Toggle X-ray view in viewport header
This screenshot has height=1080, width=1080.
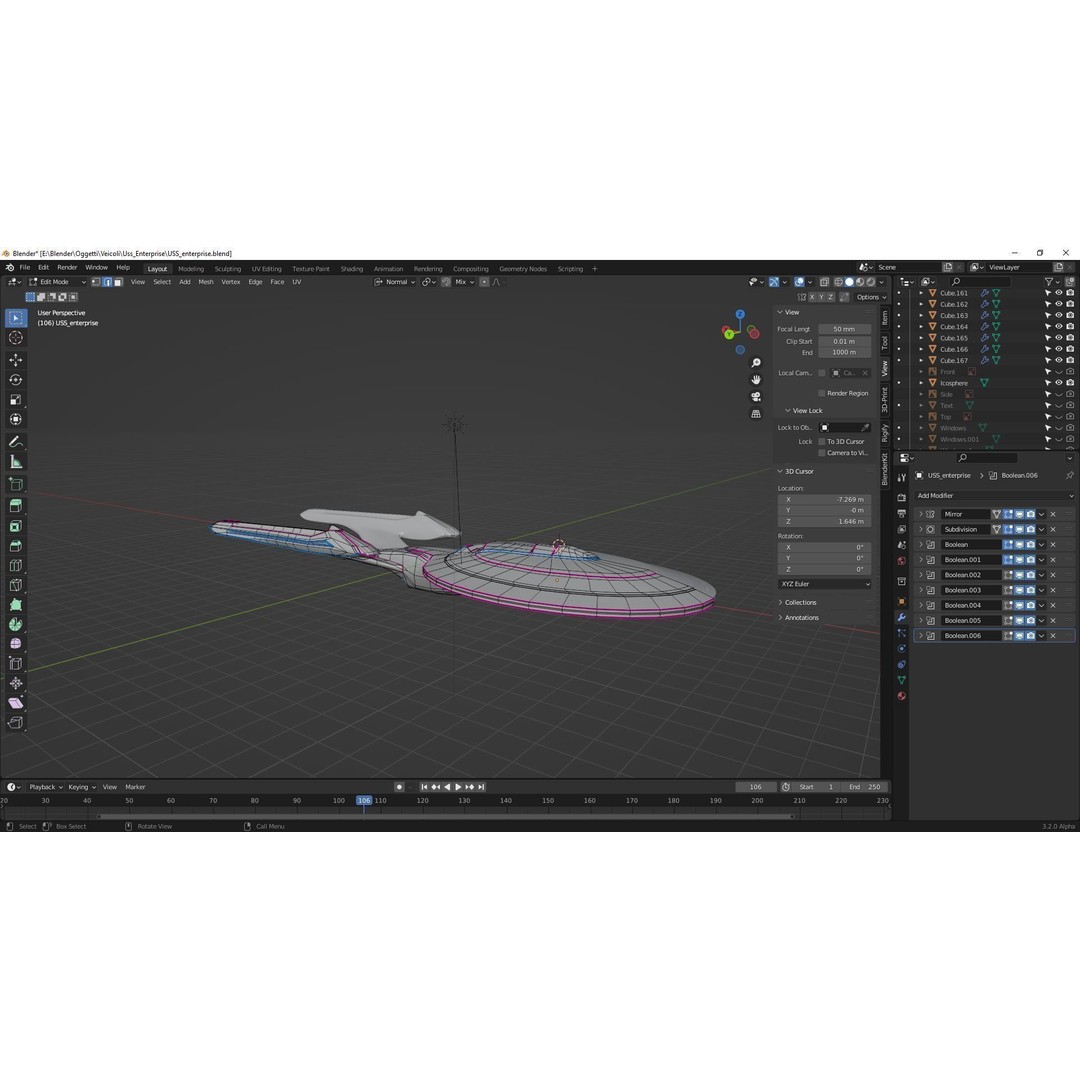tap(824, 282)
